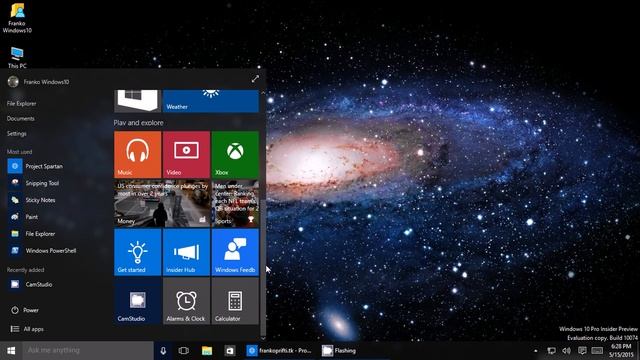Click the Start tiles scrollbar up arrow

click(263, 93)
